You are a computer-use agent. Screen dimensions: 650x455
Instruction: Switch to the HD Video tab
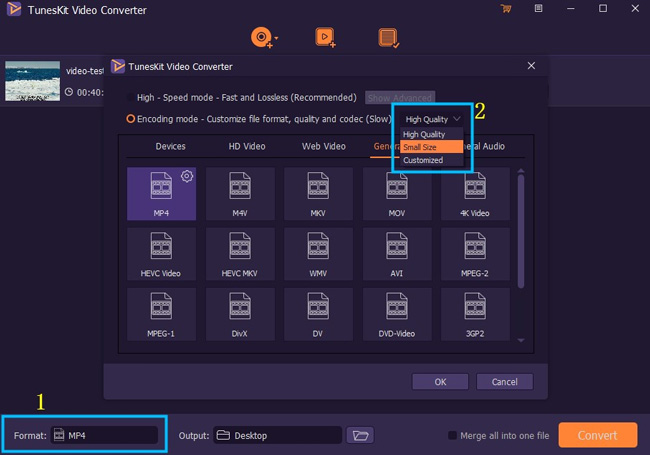point(247,146)
